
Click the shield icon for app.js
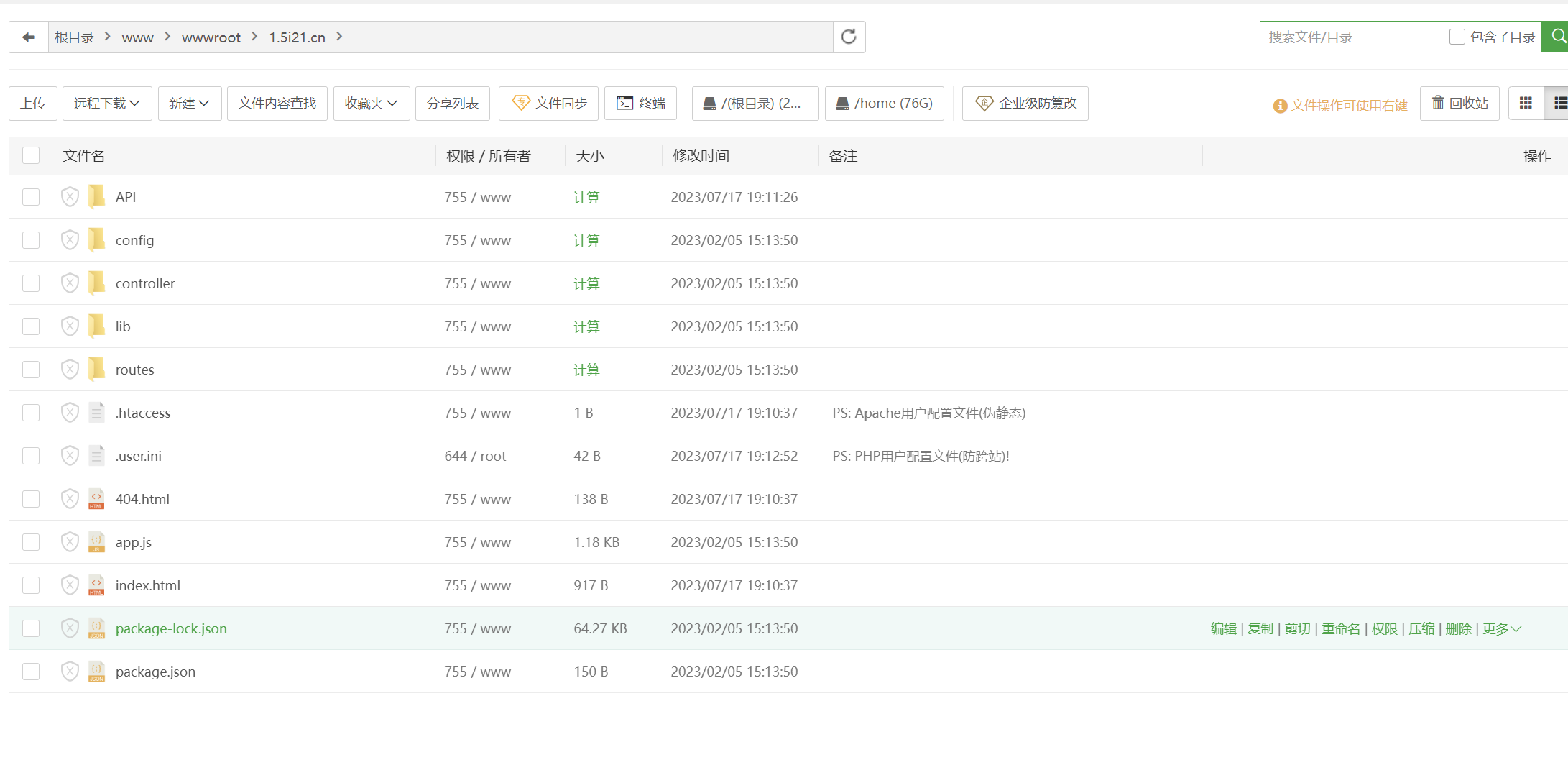coord(70,542)
